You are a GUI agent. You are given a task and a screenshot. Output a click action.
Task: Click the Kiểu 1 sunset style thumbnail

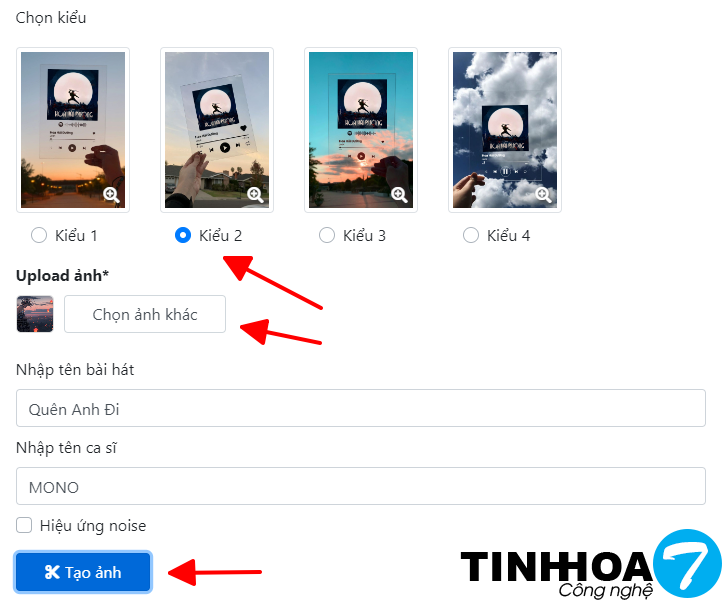(73, 130)
